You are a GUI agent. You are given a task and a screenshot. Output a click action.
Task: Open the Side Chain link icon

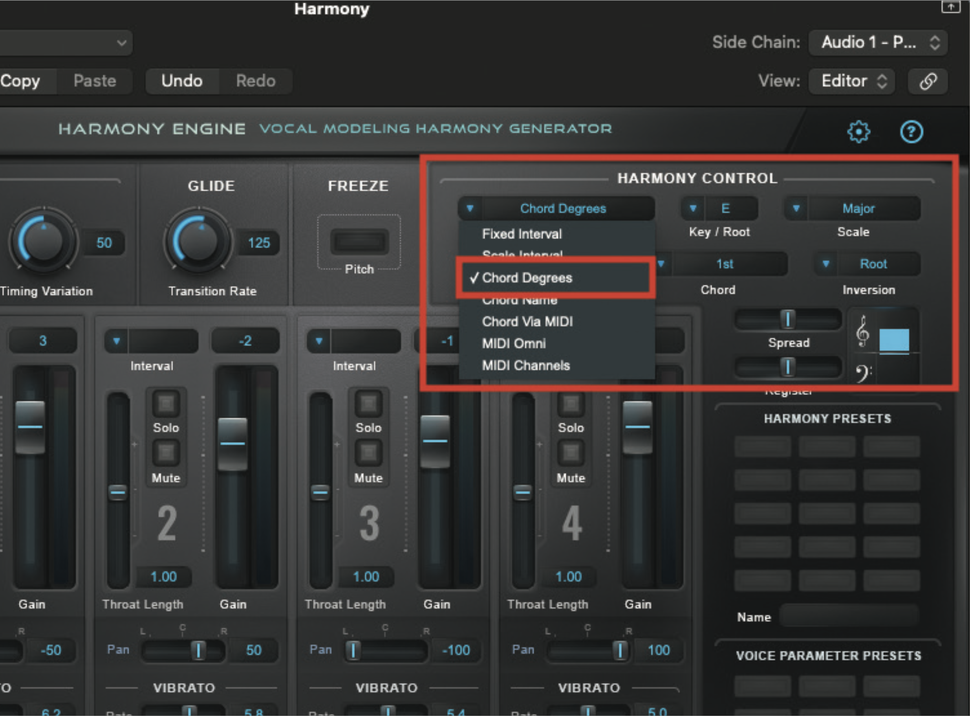[x=926, y=81]
